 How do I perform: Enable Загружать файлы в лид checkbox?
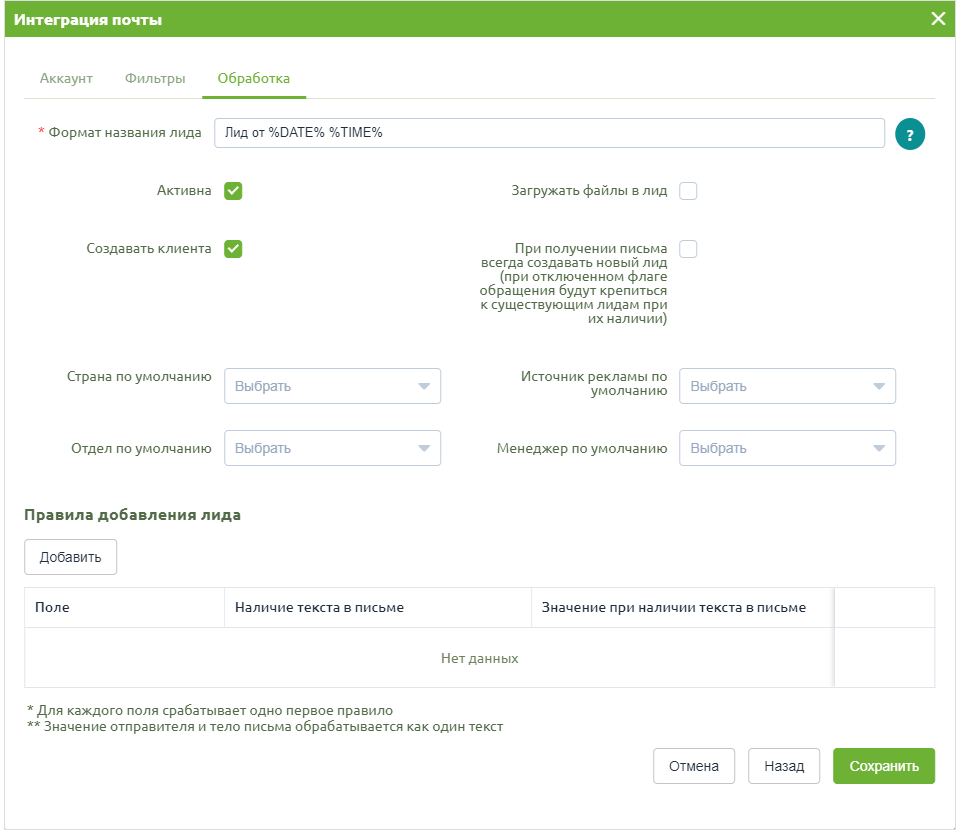(x=688, y=191)
